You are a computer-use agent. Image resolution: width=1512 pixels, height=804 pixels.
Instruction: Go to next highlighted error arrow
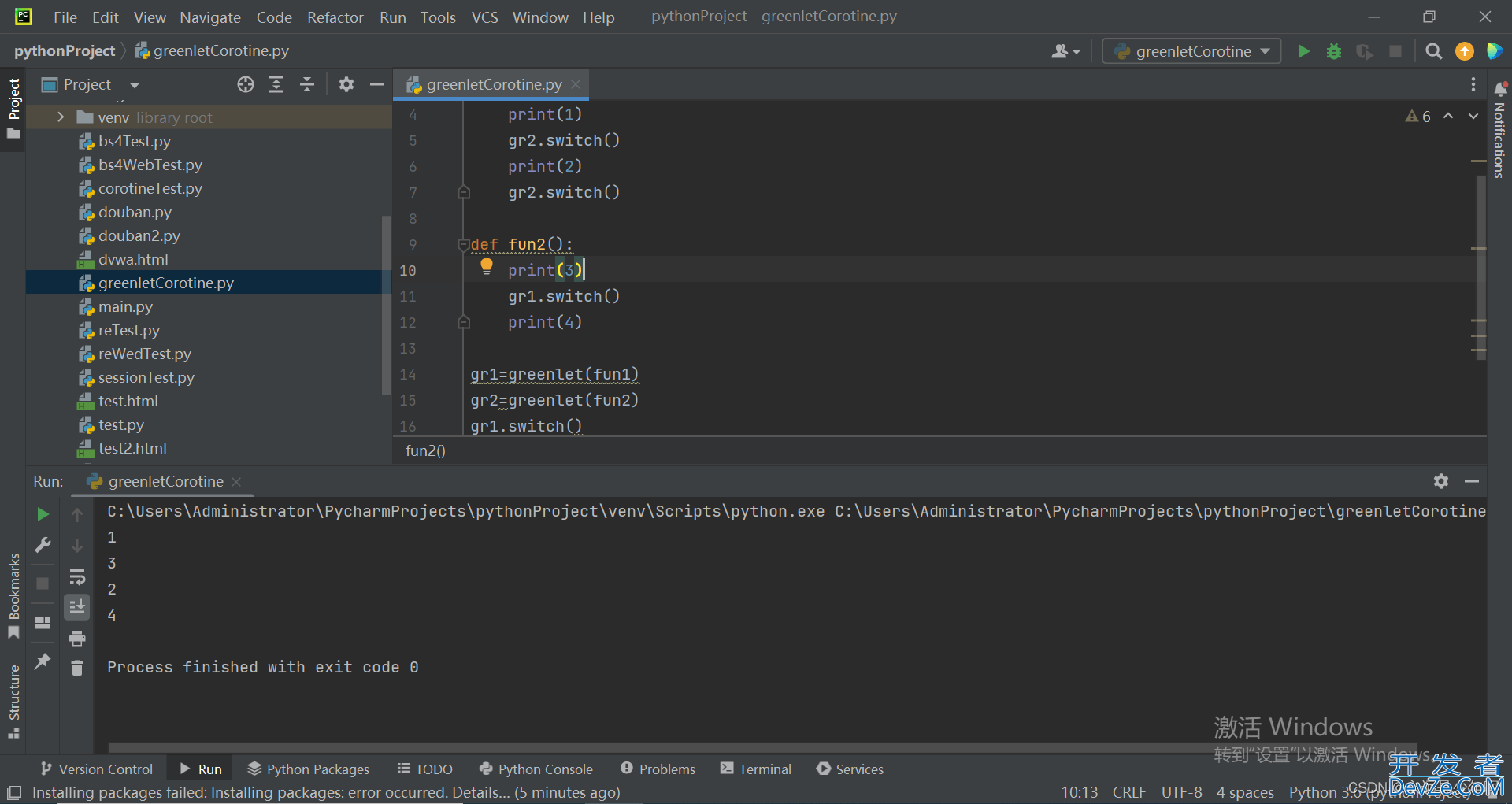(1473, 116)
